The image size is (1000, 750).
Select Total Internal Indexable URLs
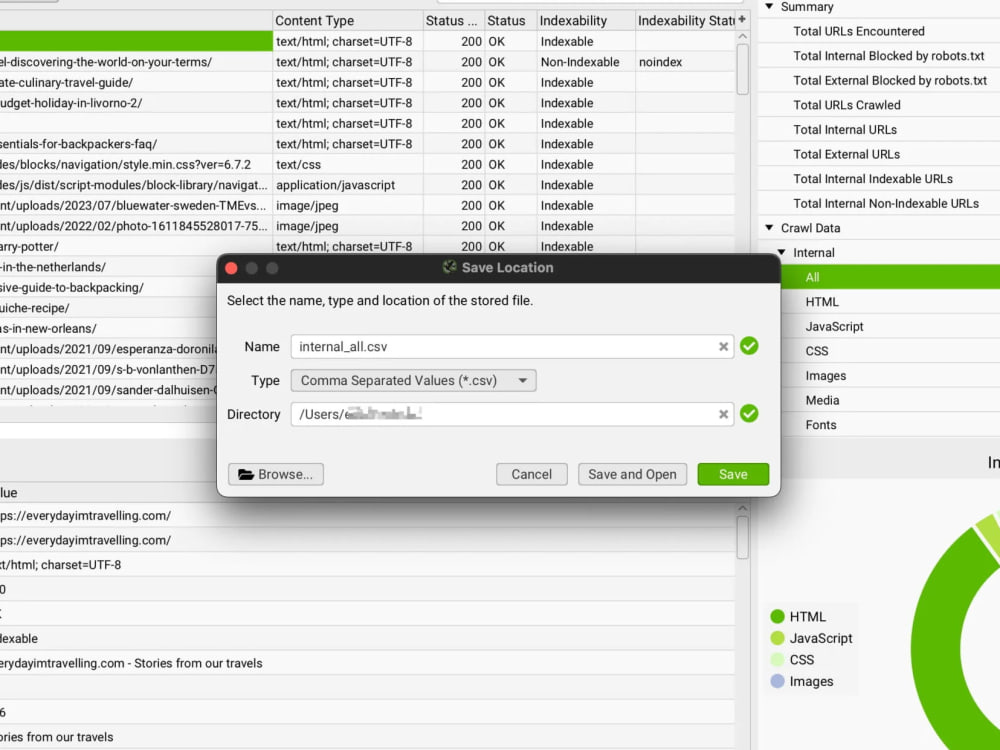(x=872, y=179)
